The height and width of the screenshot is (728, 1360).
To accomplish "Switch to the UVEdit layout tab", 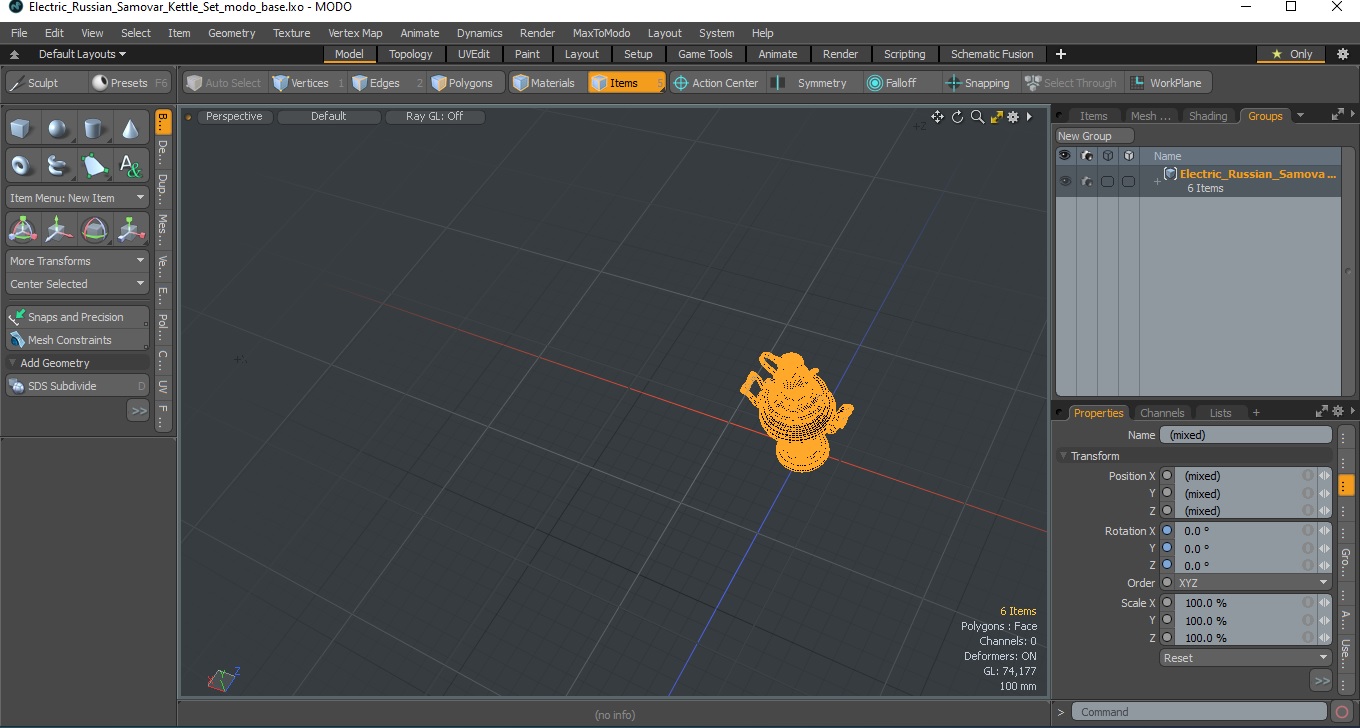I will point(474,54).
